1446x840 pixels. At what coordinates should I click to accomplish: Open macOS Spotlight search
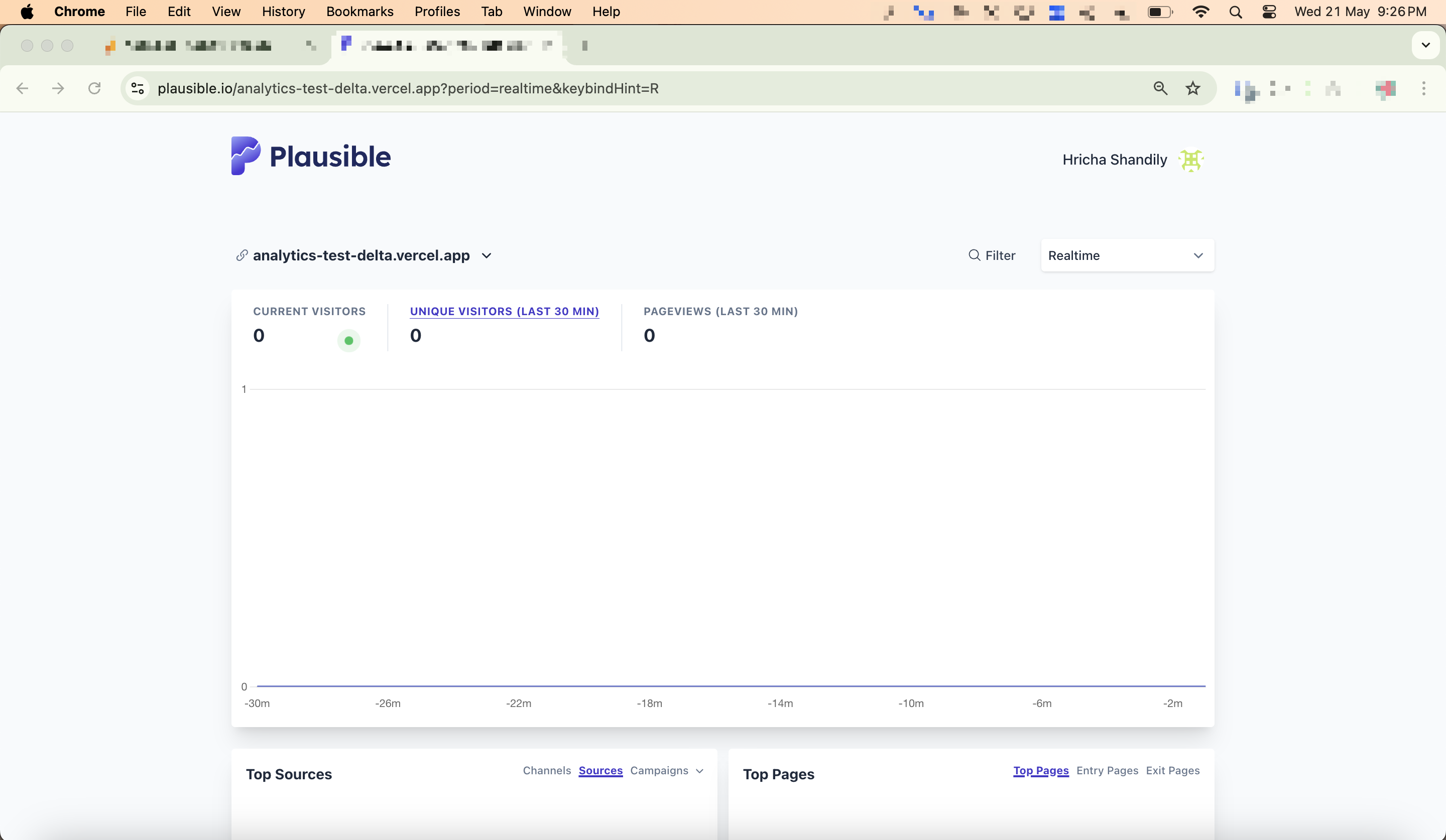[x=1236, y=12]
